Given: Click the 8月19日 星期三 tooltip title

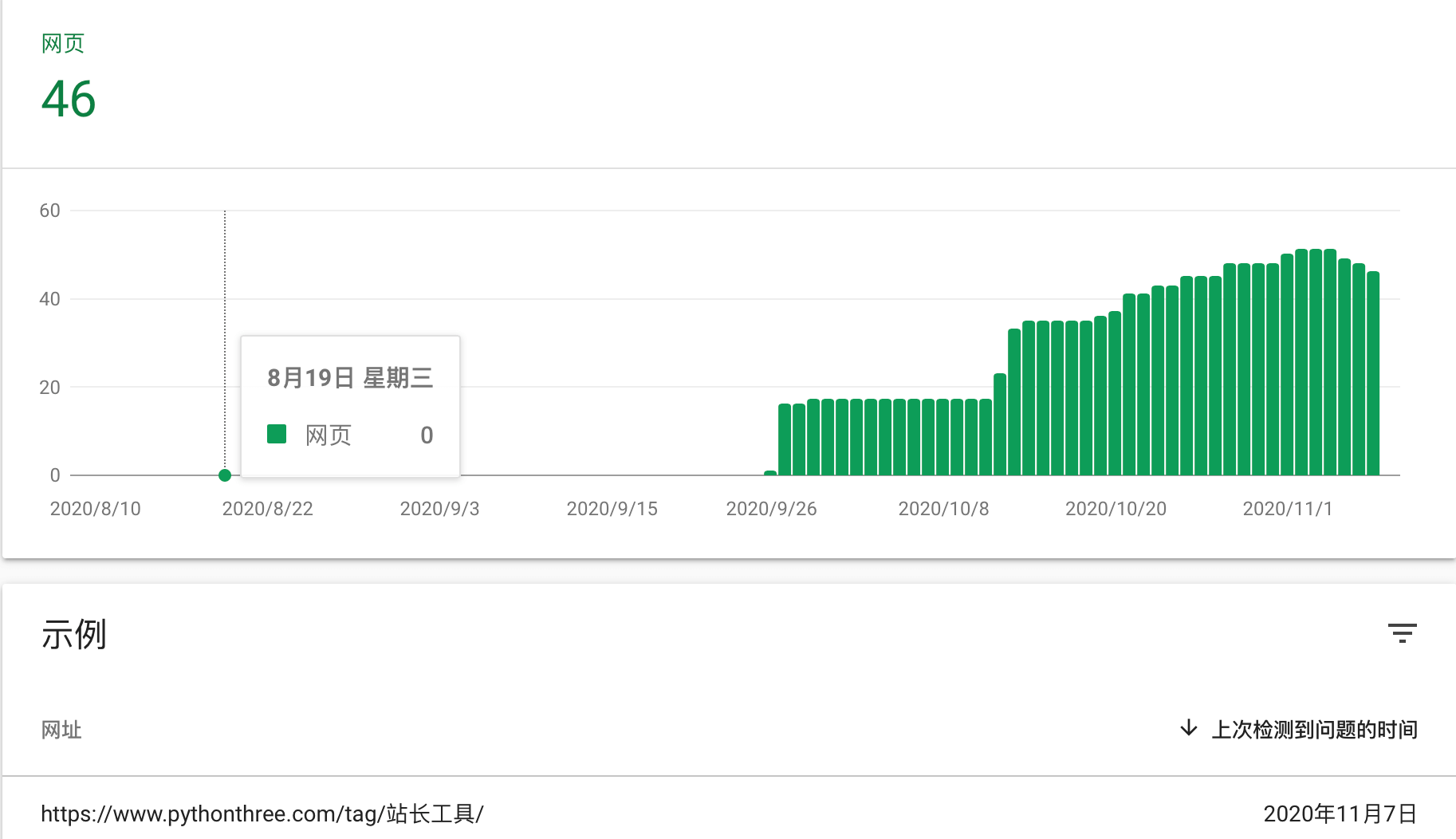Looking at the screenshot, I should click(350, 377).
